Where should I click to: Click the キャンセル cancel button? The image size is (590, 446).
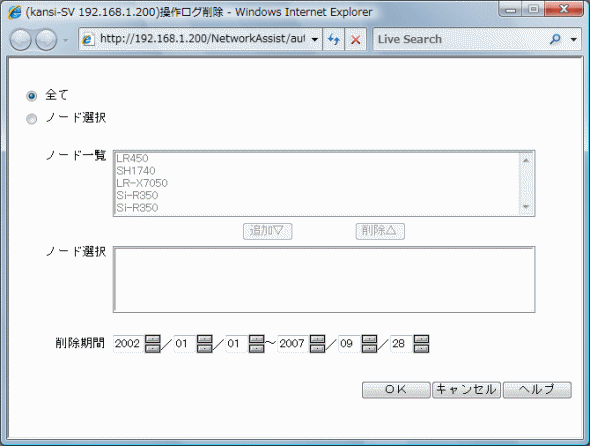click(x=467, y=390)
